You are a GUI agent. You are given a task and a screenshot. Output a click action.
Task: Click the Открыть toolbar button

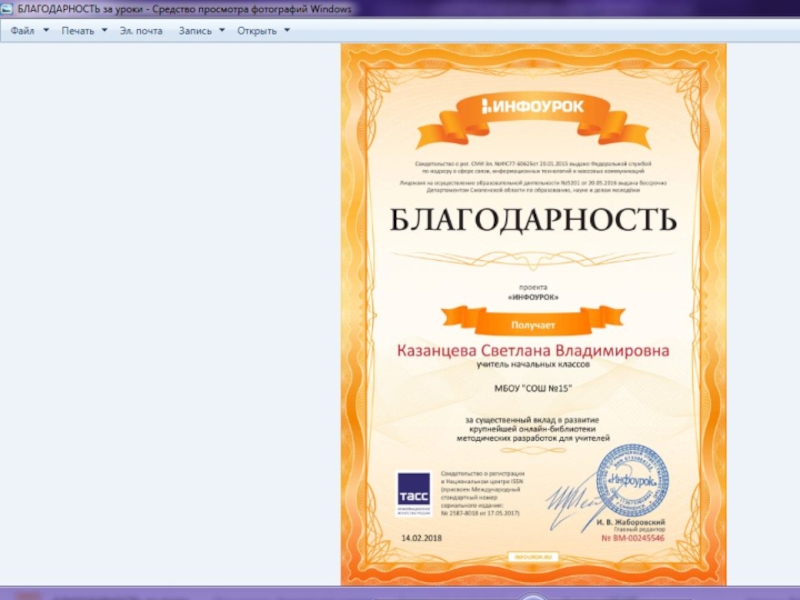pos(257,30)
